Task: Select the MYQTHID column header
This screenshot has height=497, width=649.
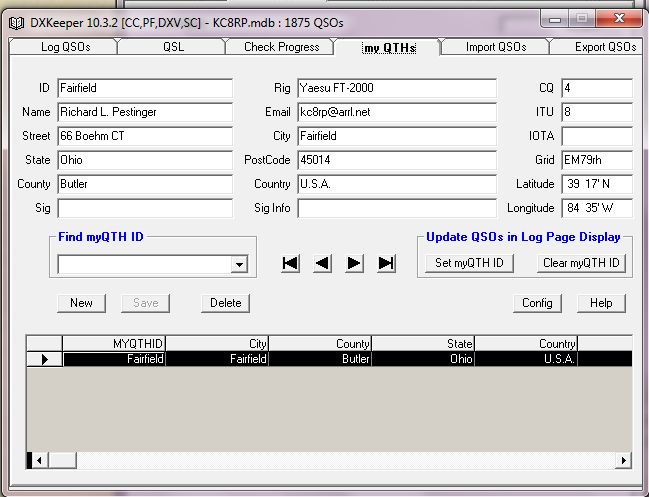Action: 114,344
